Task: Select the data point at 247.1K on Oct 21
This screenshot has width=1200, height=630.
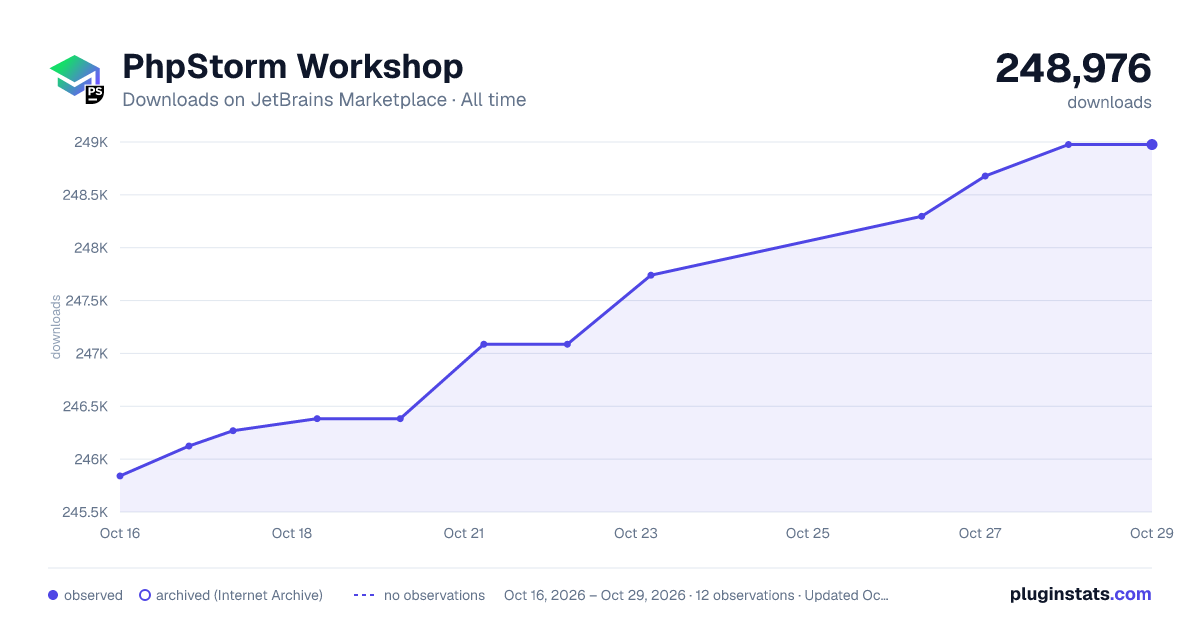Action: 484,344
